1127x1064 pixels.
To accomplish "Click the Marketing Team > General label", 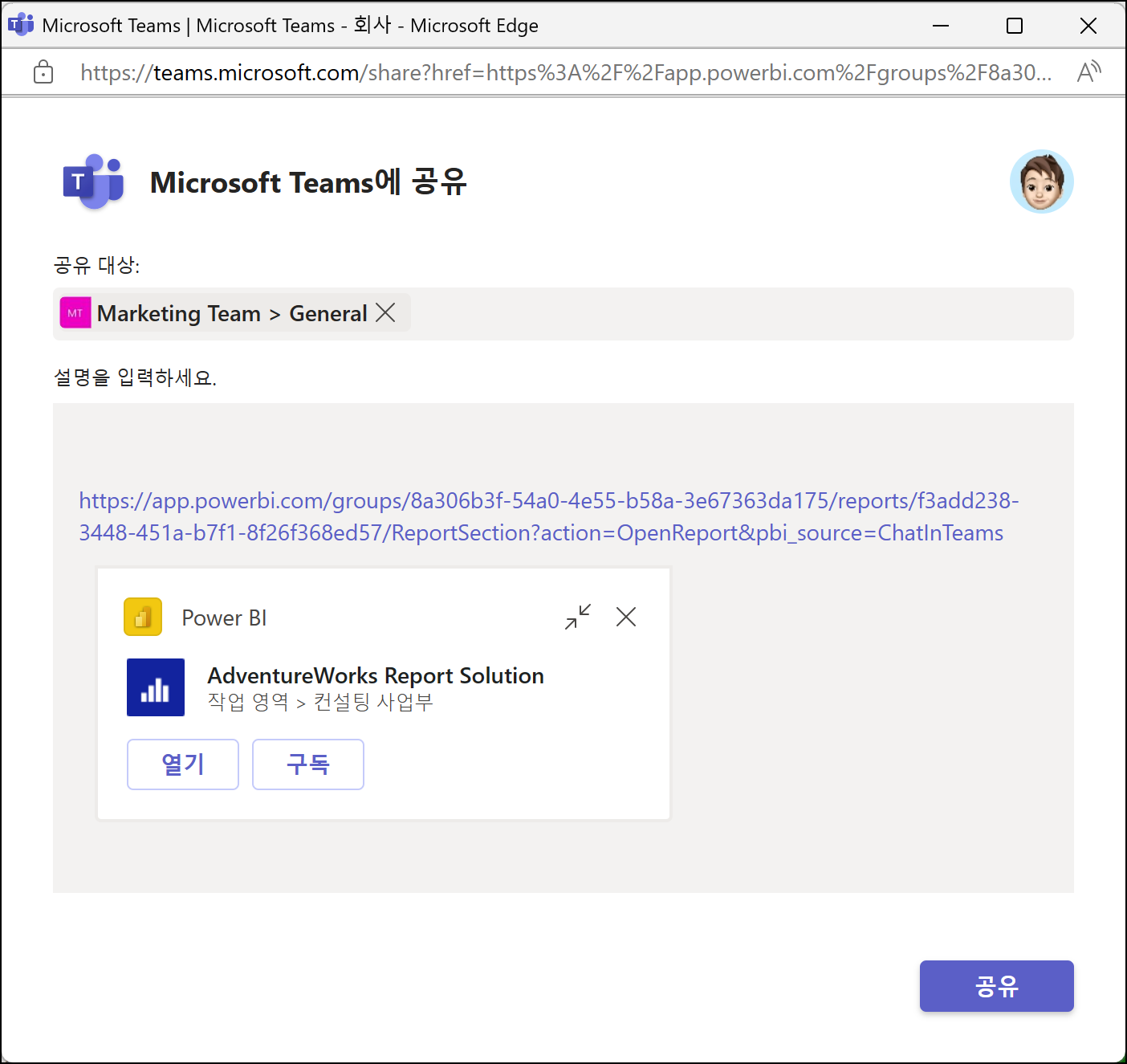I will pos(232,313).
